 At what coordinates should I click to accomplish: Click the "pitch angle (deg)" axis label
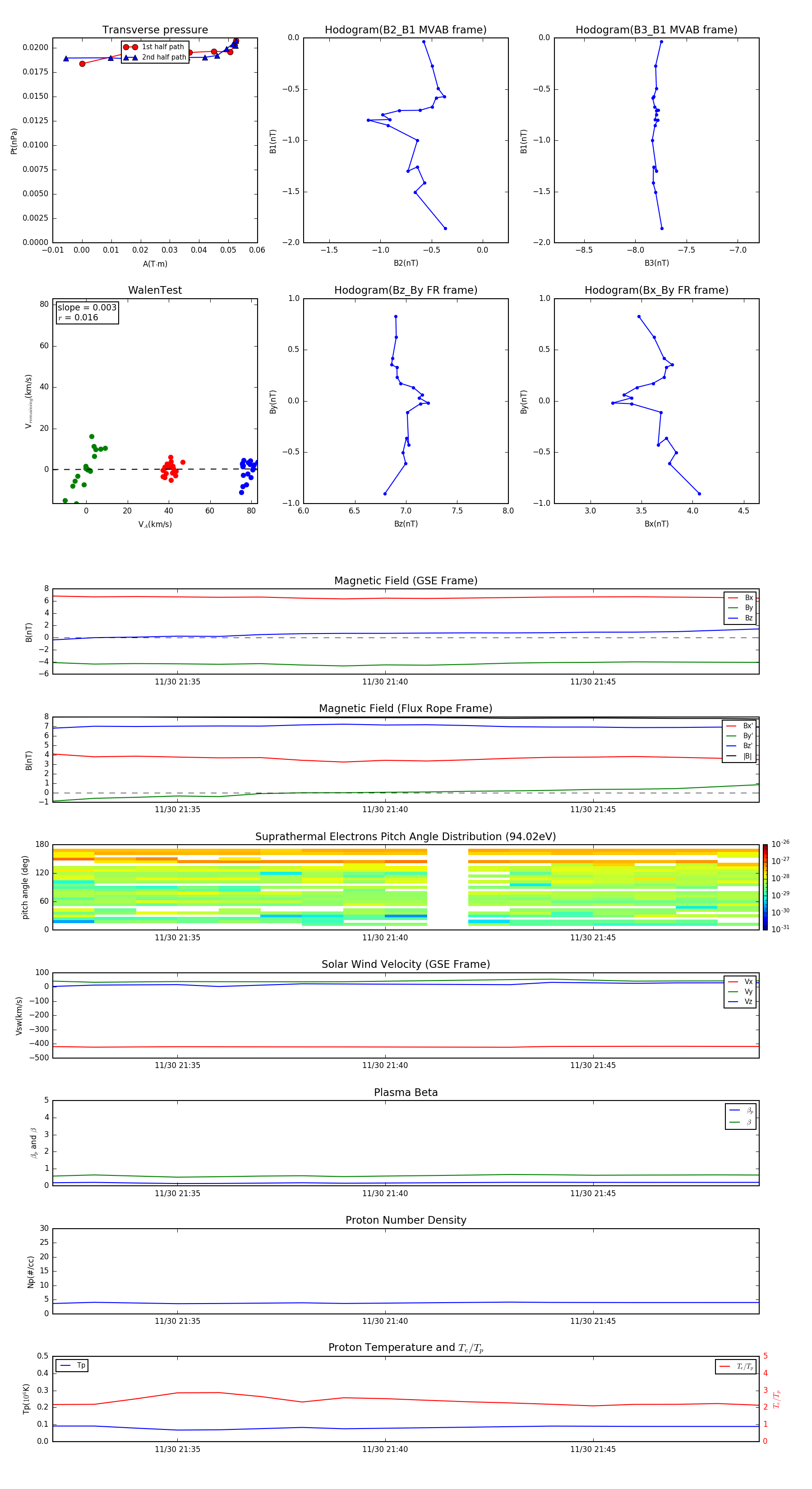[x=25, y=887]
